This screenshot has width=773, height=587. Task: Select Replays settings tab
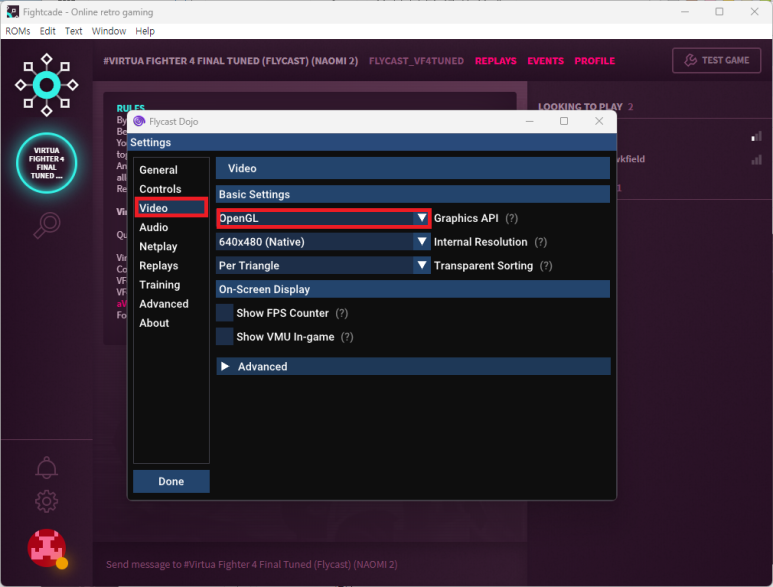point(159,266)
